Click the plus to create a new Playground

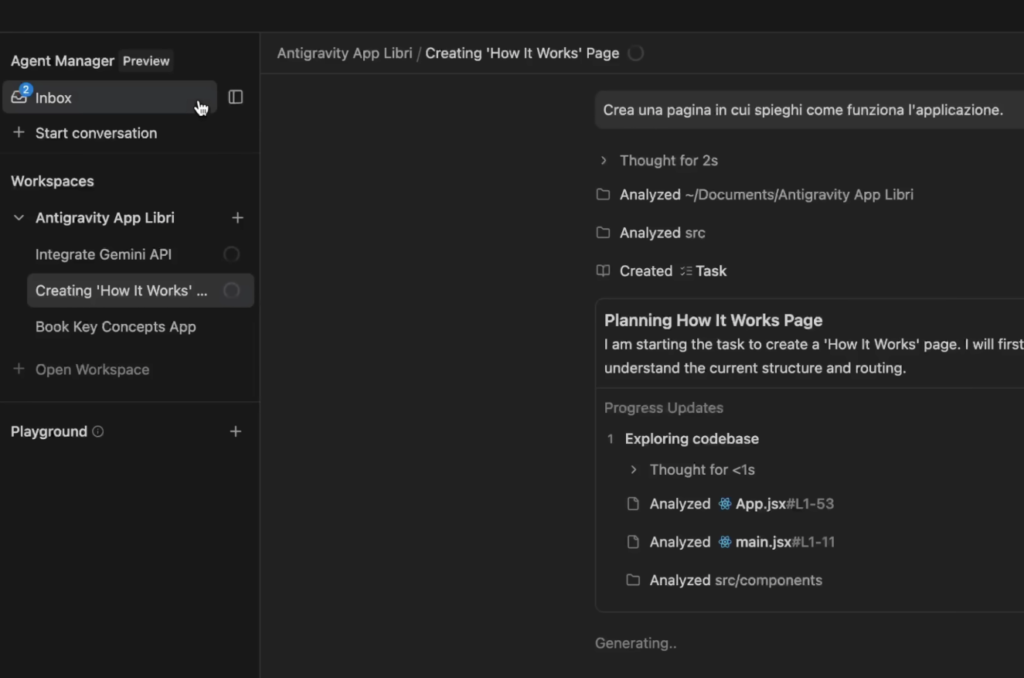coord(236,431)
